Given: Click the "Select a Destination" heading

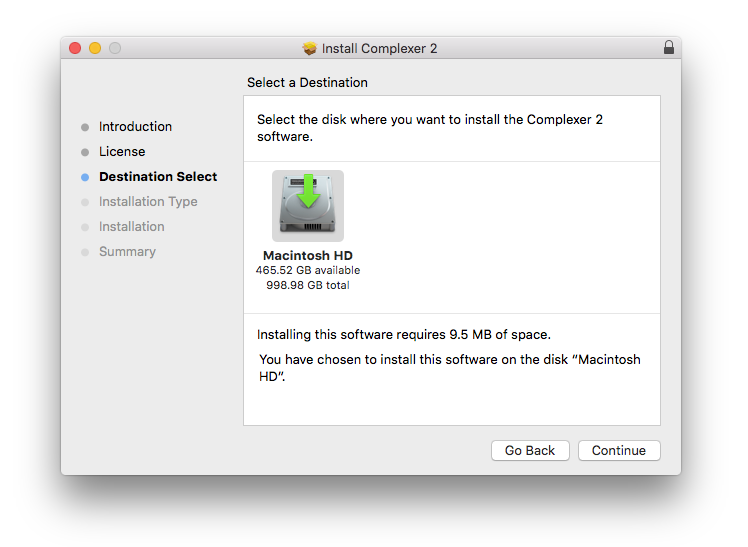Looking at the screenshot, I should pyautogui.click(x=308, y=82).
